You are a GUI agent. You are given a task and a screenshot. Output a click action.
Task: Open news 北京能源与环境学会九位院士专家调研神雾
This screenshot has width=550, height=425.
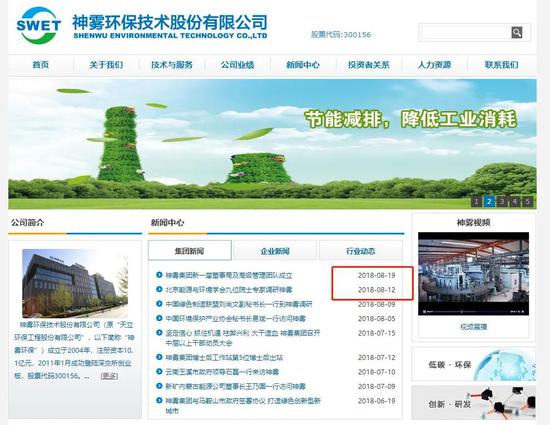click(x=229, y=290)
